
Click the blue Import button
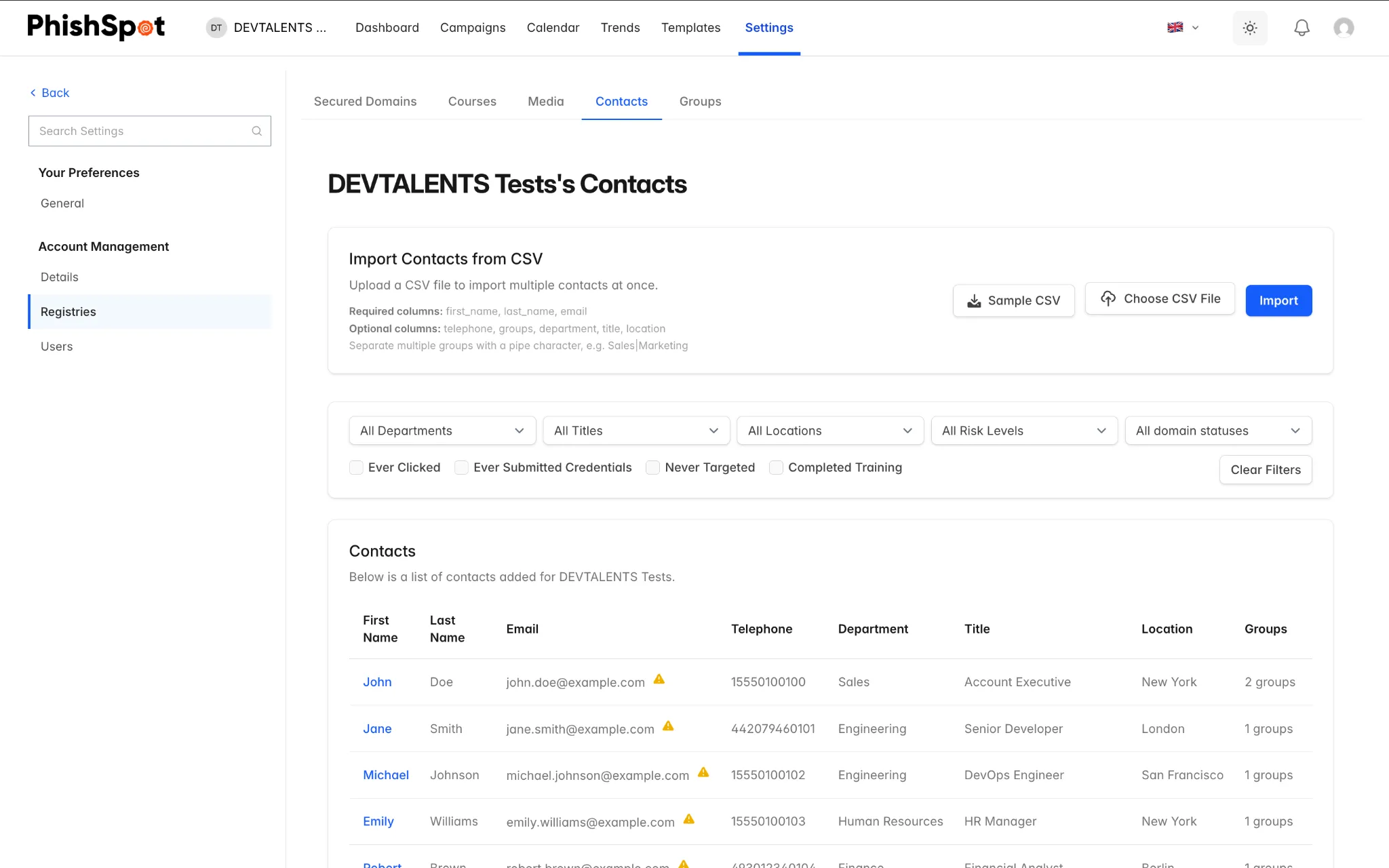pyautogui.click(x=1278, y=300)
